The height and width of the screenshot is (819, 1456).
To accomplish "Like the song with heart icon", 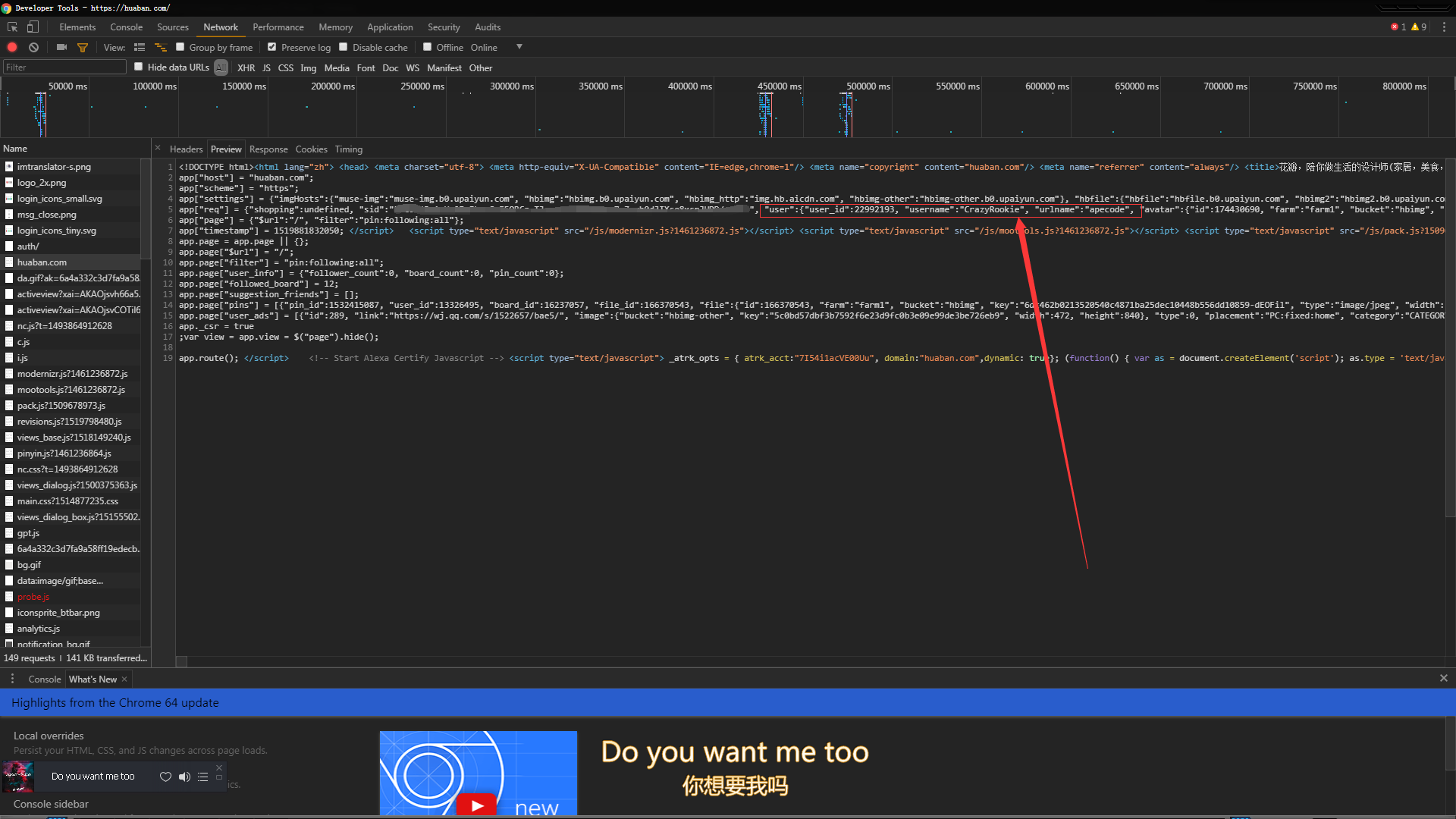I will click(165, 777).
